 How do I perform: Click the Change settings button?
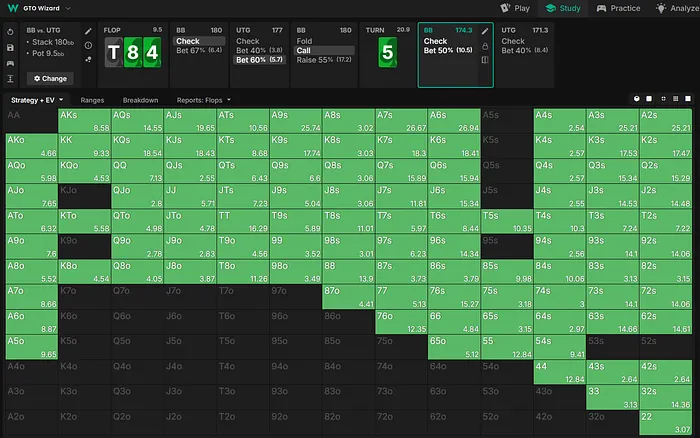click(48, 78)
